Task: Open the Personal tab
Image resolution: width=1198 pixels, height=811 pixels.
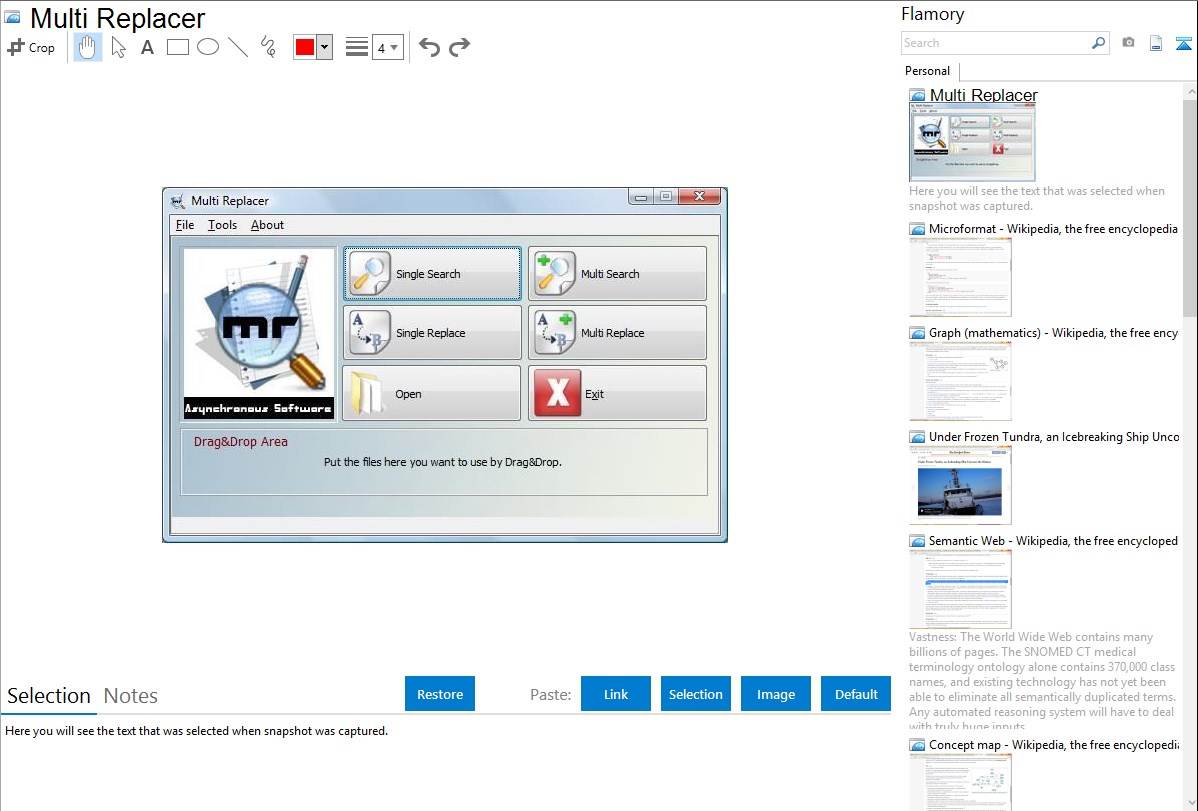Action: [x=927, y=71]
